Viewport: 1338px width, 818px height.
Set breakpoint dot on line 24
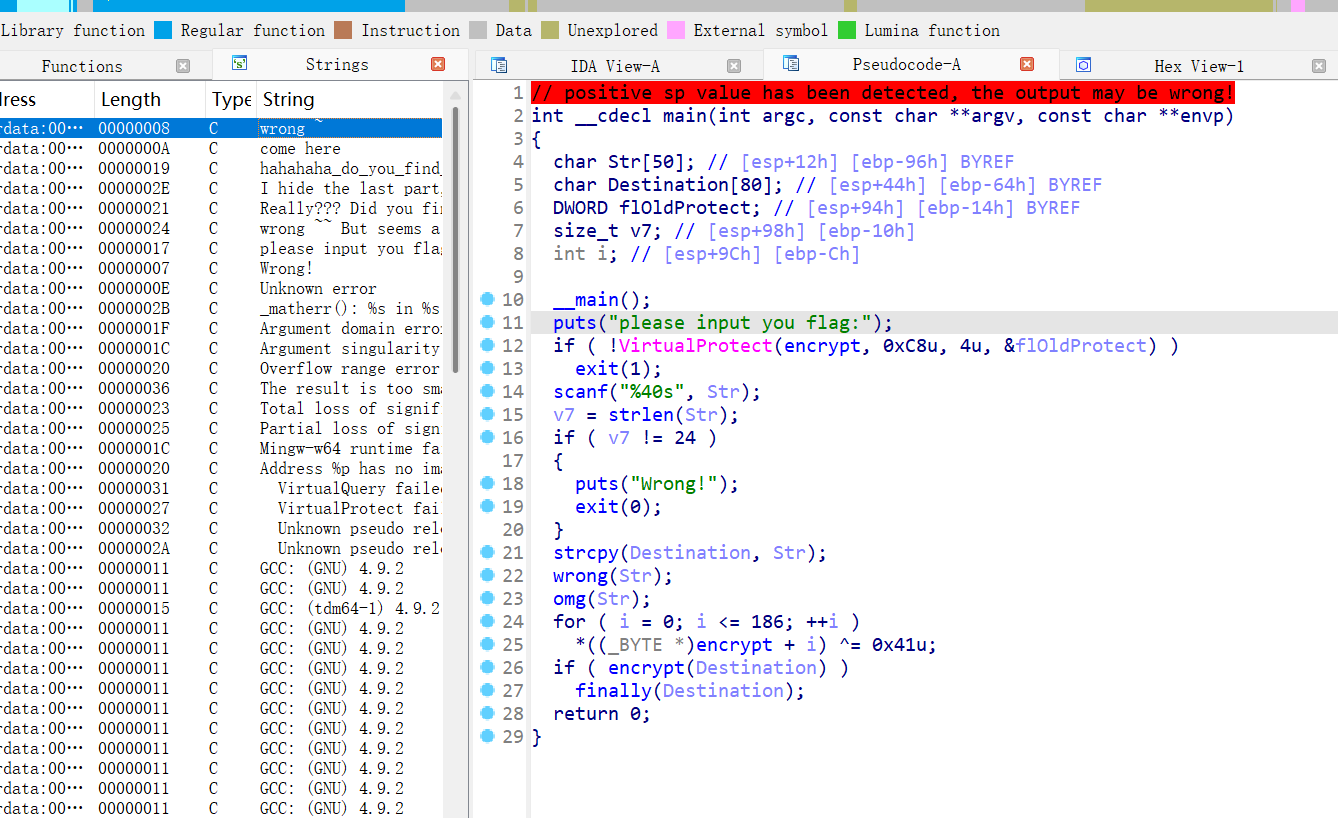[487, 621]
